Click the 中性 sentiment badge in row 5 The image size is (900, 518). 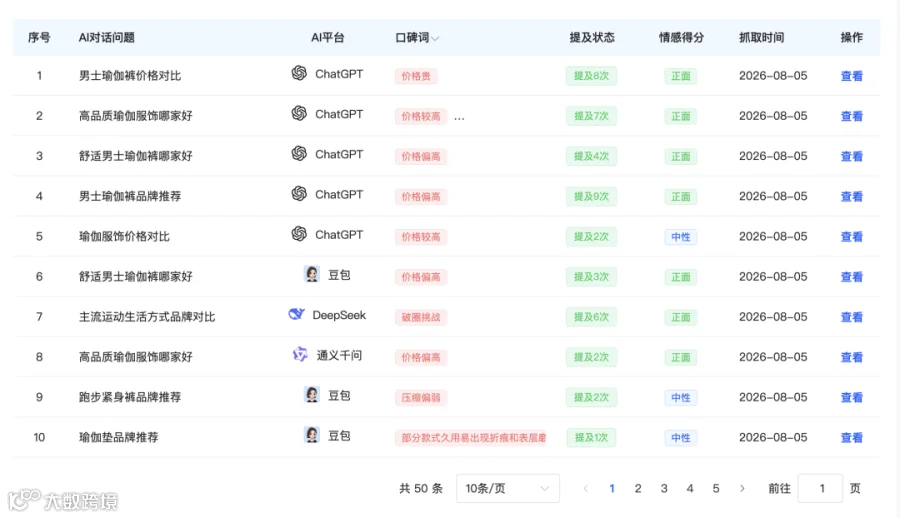coord(681,237)
